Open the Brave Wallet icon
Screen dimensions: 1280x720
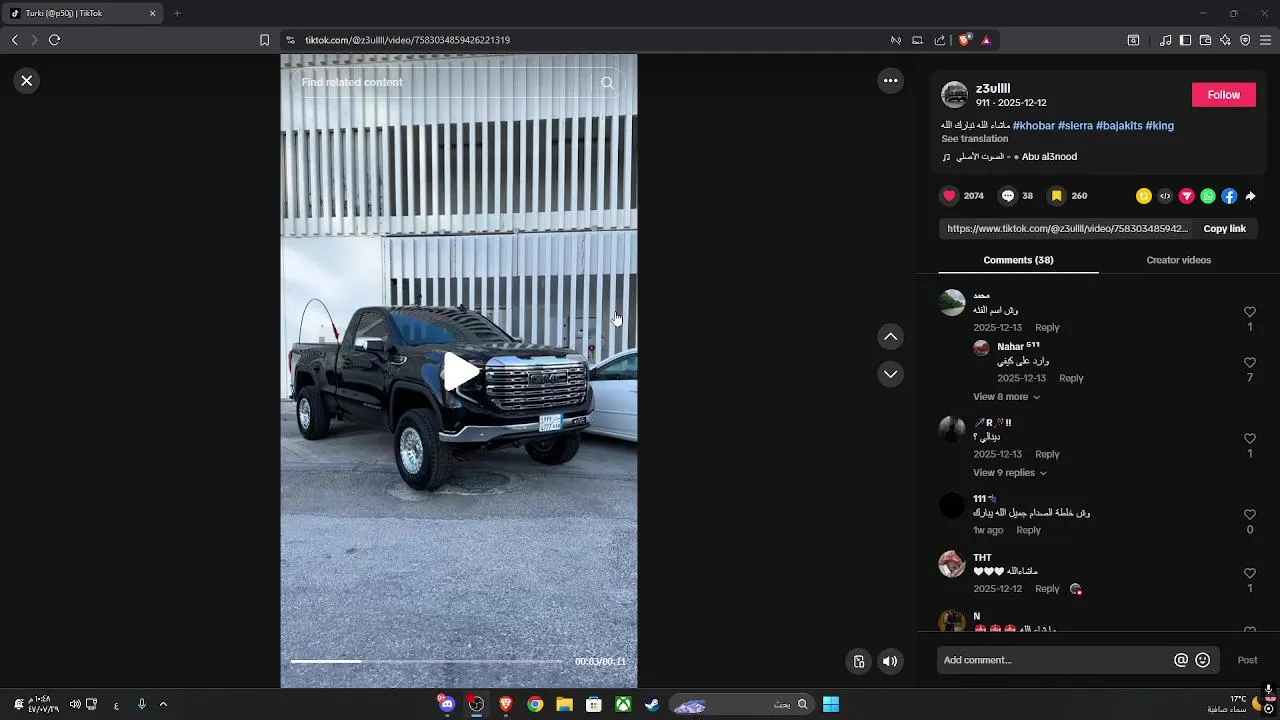(1205, 40)
